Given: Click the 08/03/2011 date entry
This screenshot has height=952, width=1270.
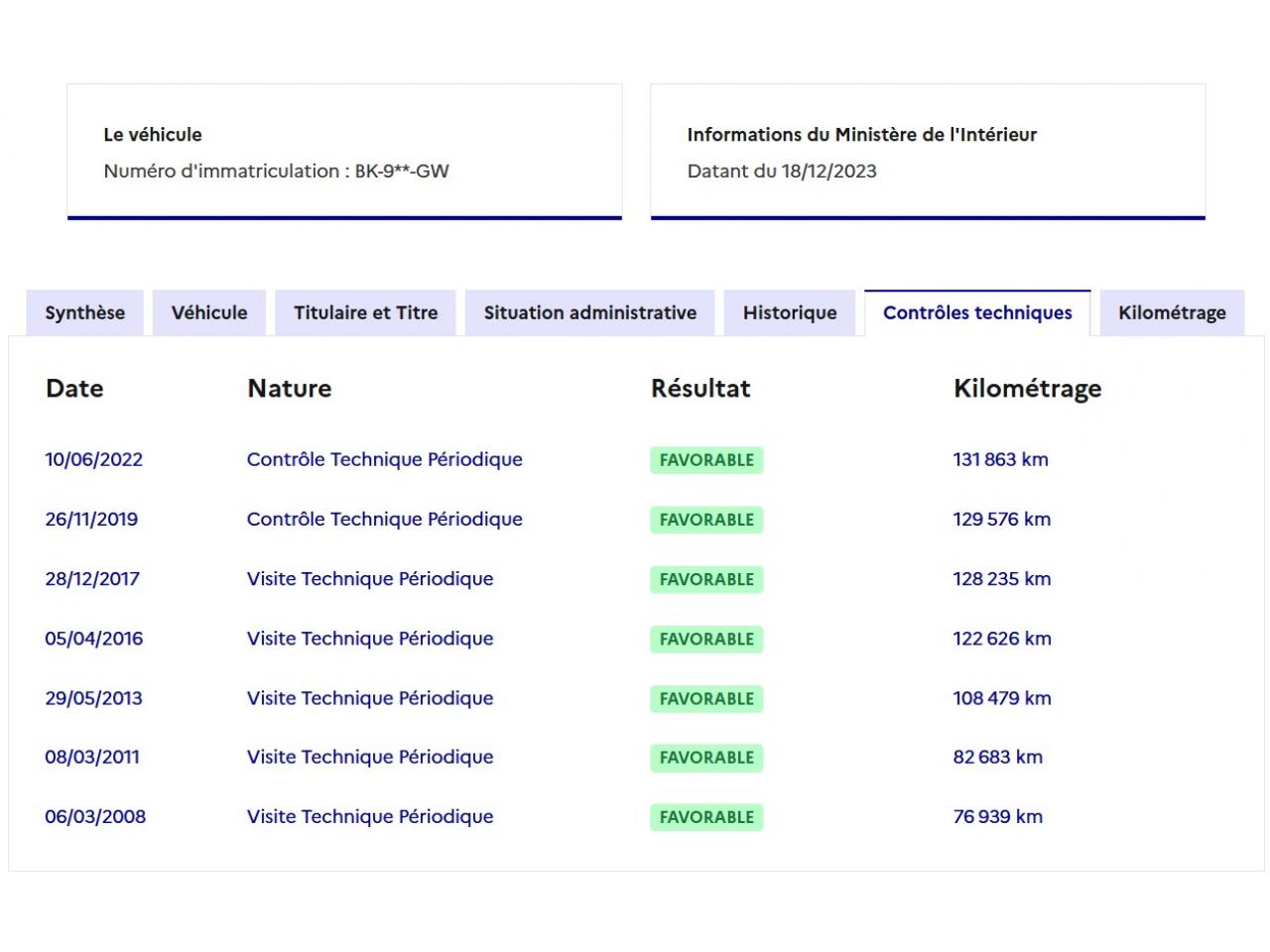Looking at the screenshot, I should [91, 757].
